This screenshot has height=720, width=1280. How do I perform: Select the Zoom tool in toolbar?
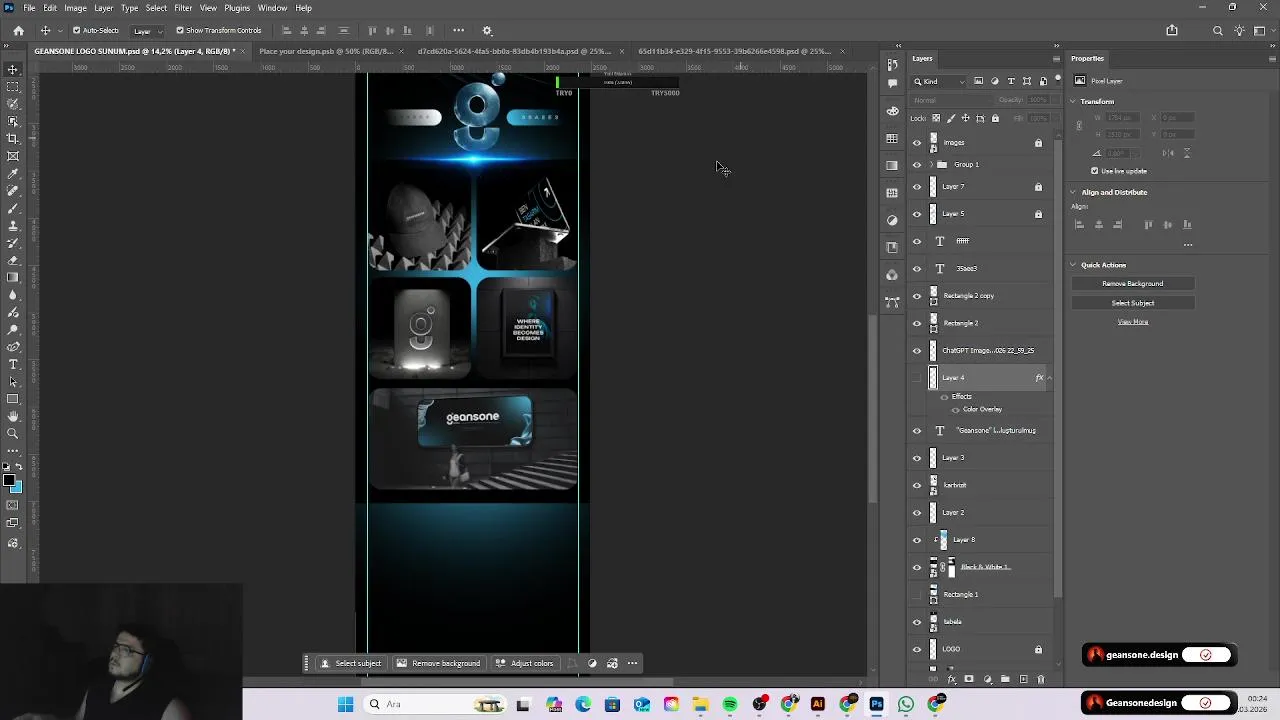(13, 433)
